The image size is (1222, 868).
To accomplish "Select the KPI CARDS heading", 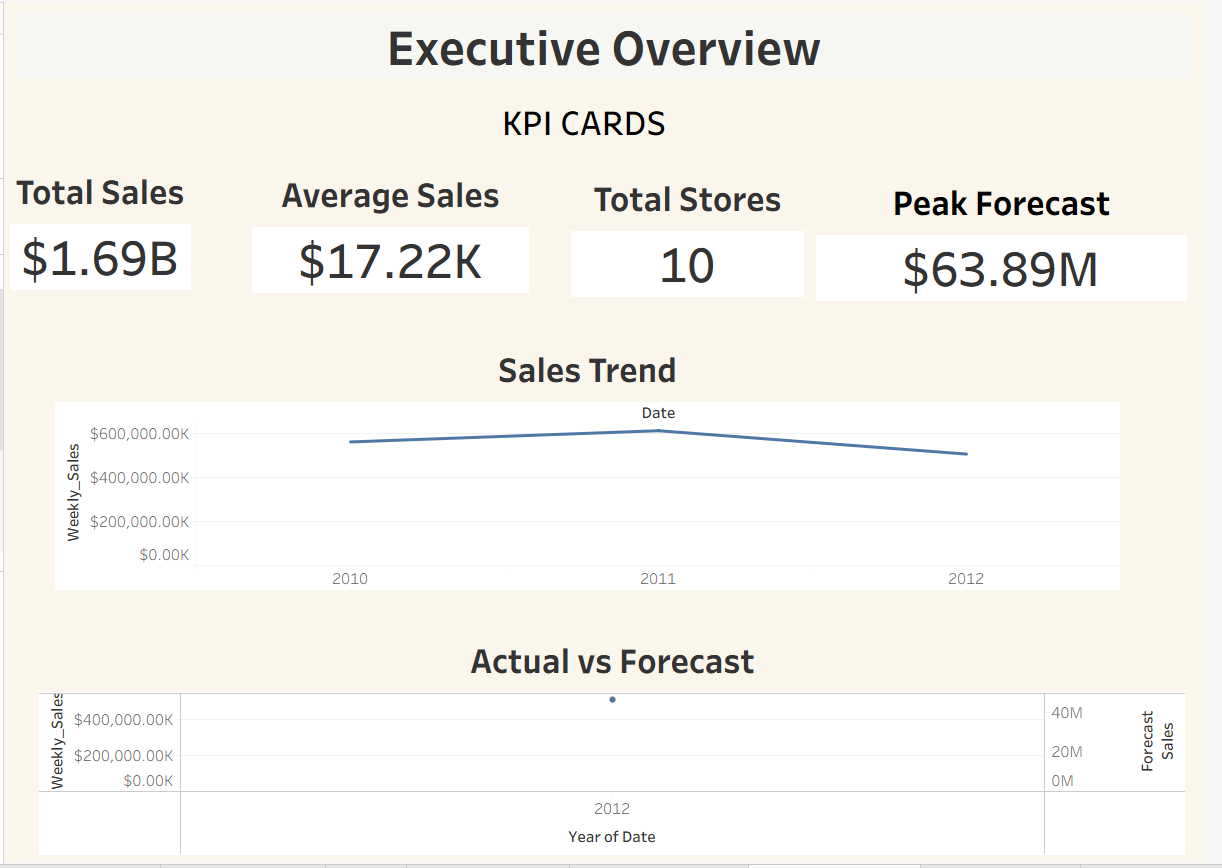I will pyautogui.click(x=584, y=124).
